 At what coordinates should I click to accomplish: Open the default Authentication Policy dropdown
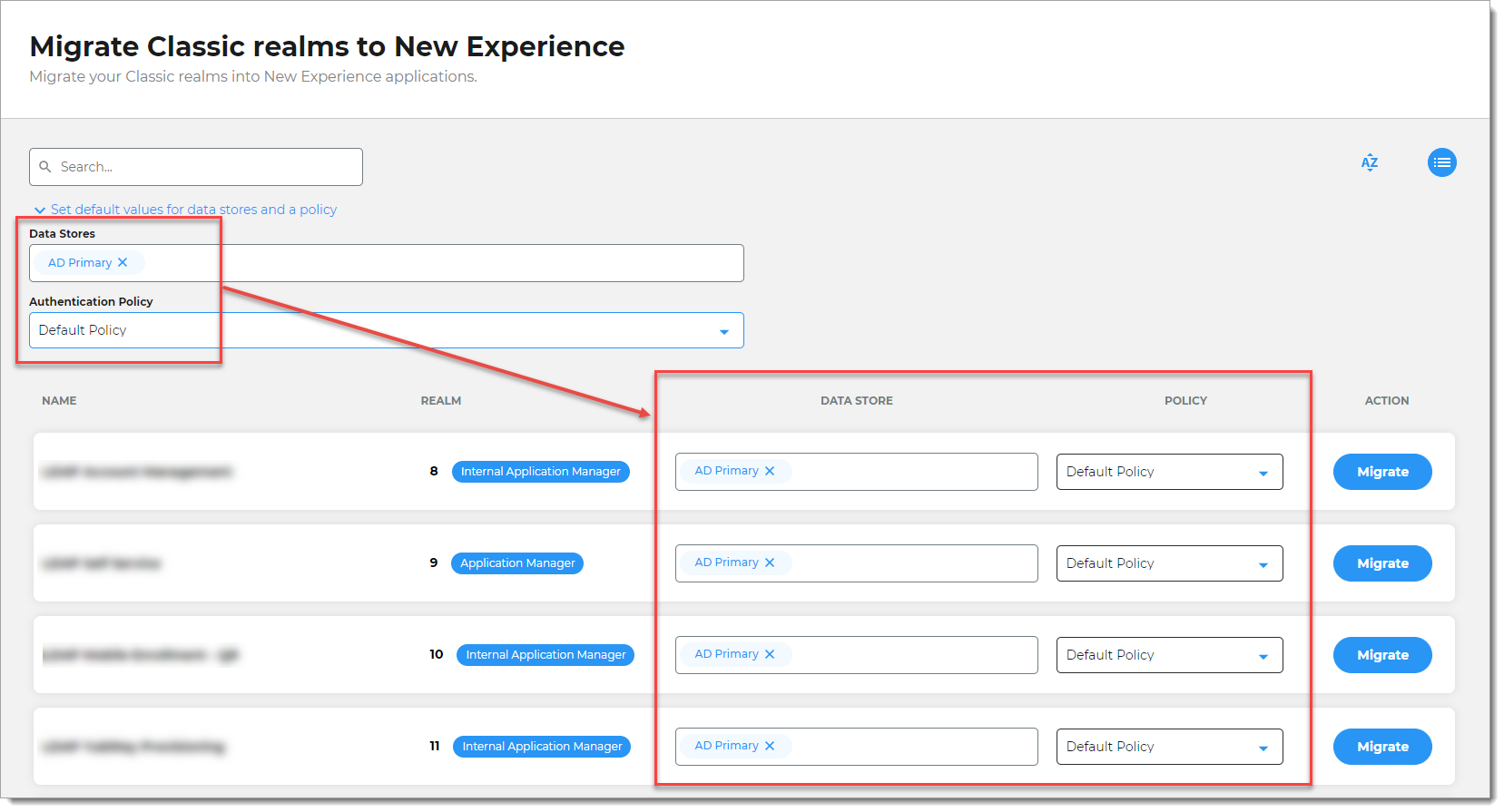pos(723,331)
